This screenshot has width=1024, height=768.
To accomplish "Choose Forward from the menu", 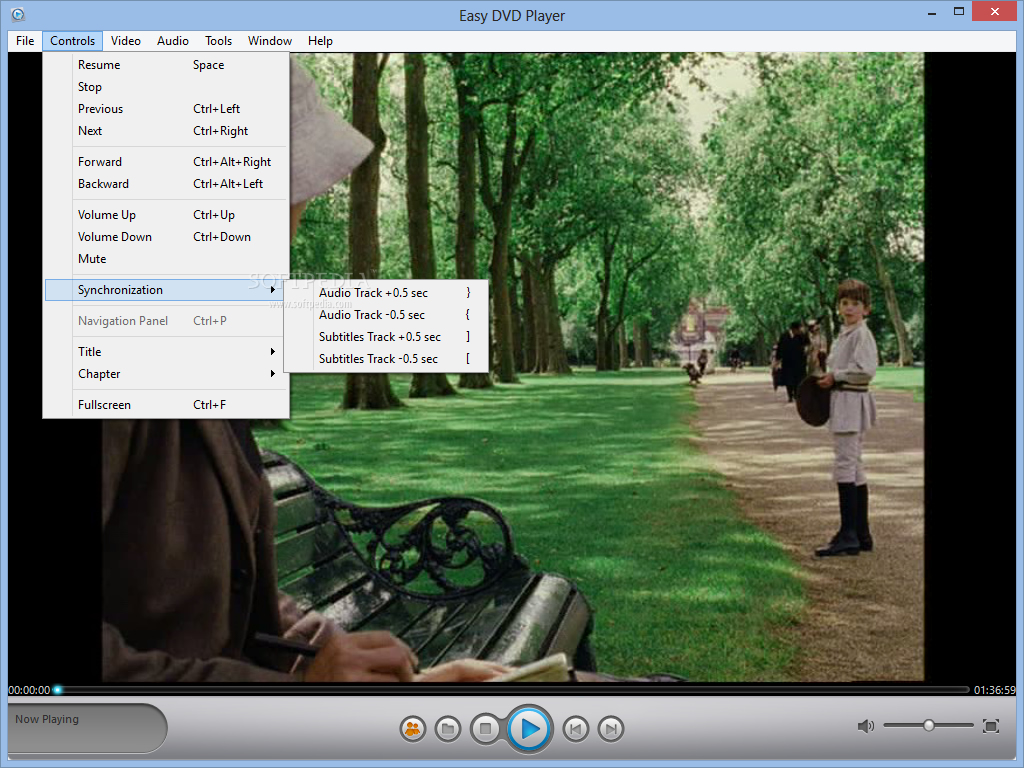I will (x=167, y=162).
